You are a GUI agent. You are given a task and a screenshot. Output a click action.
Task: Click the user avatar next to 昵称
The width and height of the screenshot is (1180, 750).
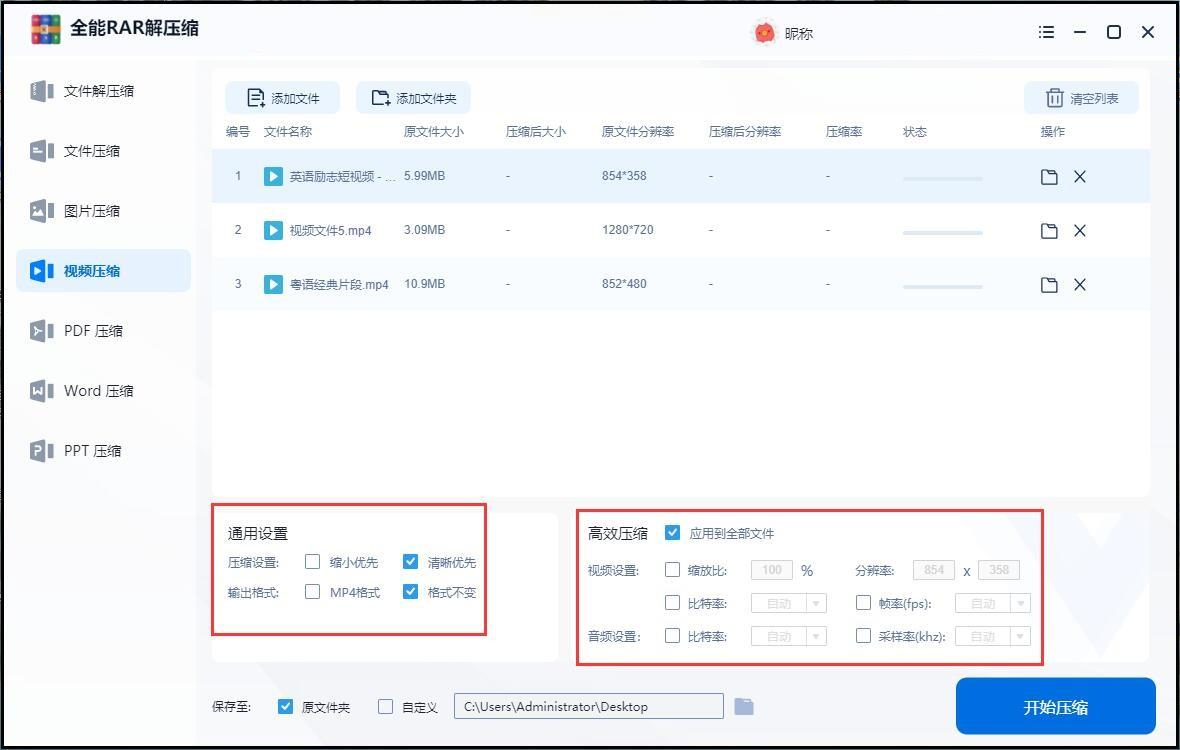(x=764, y=33)
